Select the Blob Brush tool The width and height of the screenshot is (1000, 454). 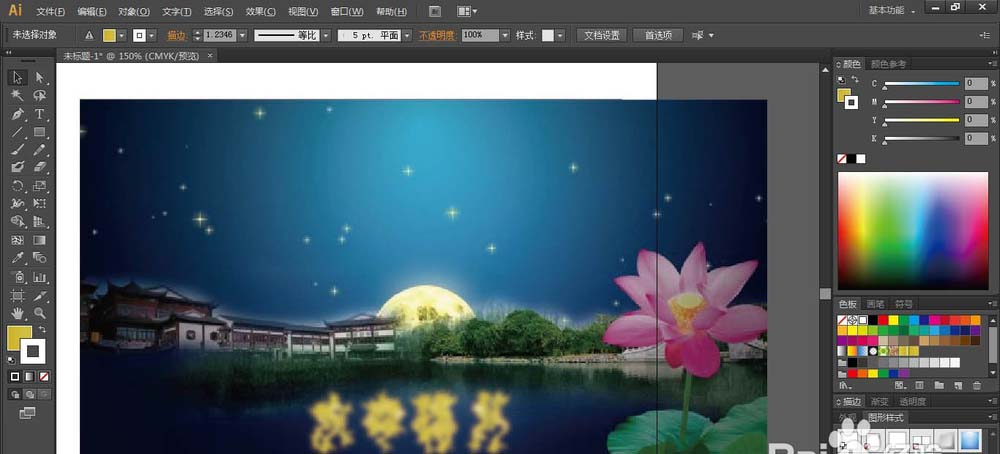point(17,168)
